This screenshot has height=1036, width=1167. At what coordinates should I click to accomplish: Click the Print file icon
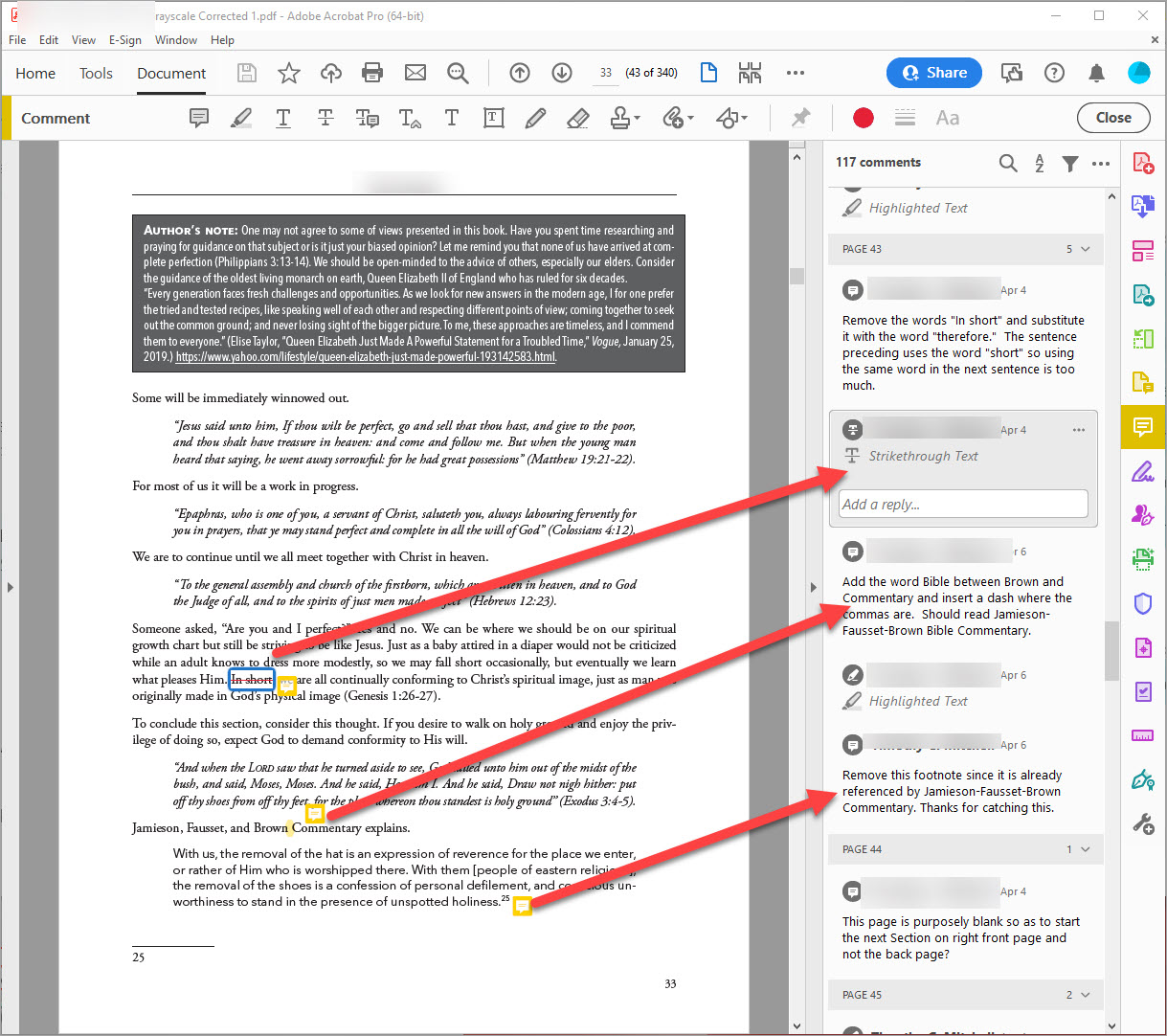point(372,73)
